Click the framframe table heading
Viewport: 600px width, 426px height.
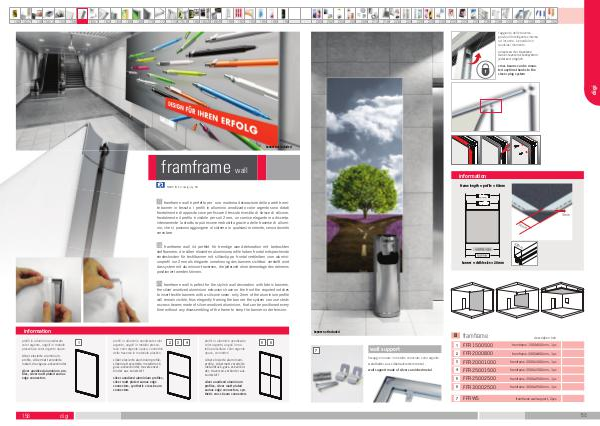click(x=475, y=335)
